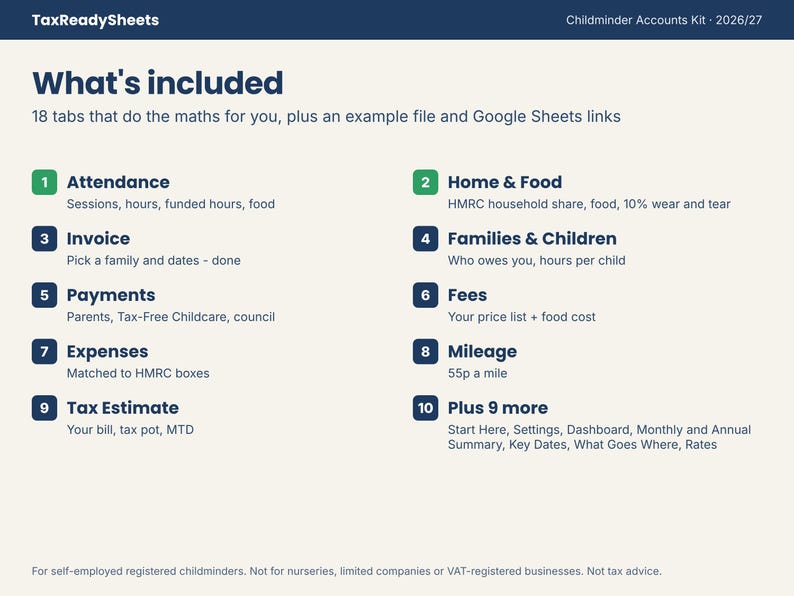
Task: Select the Tax Estimate heading
Action: click(123, 408)
